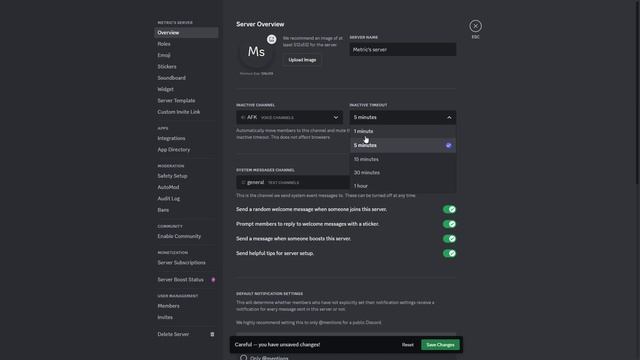Viewport: 640px width, 360px height.
Task: Toggle message when someone boosts server
Action: tap(449, 239)
